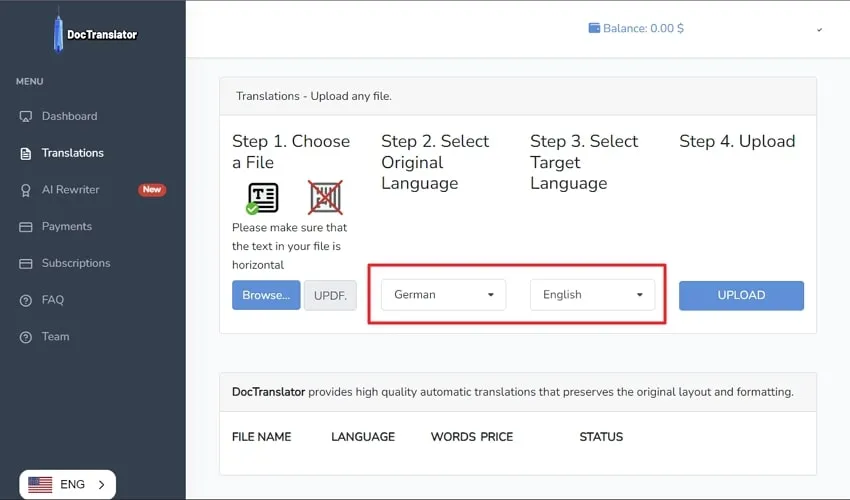Go to the Subscriptions page
The image size is (850, 500).
coord(76,263)
